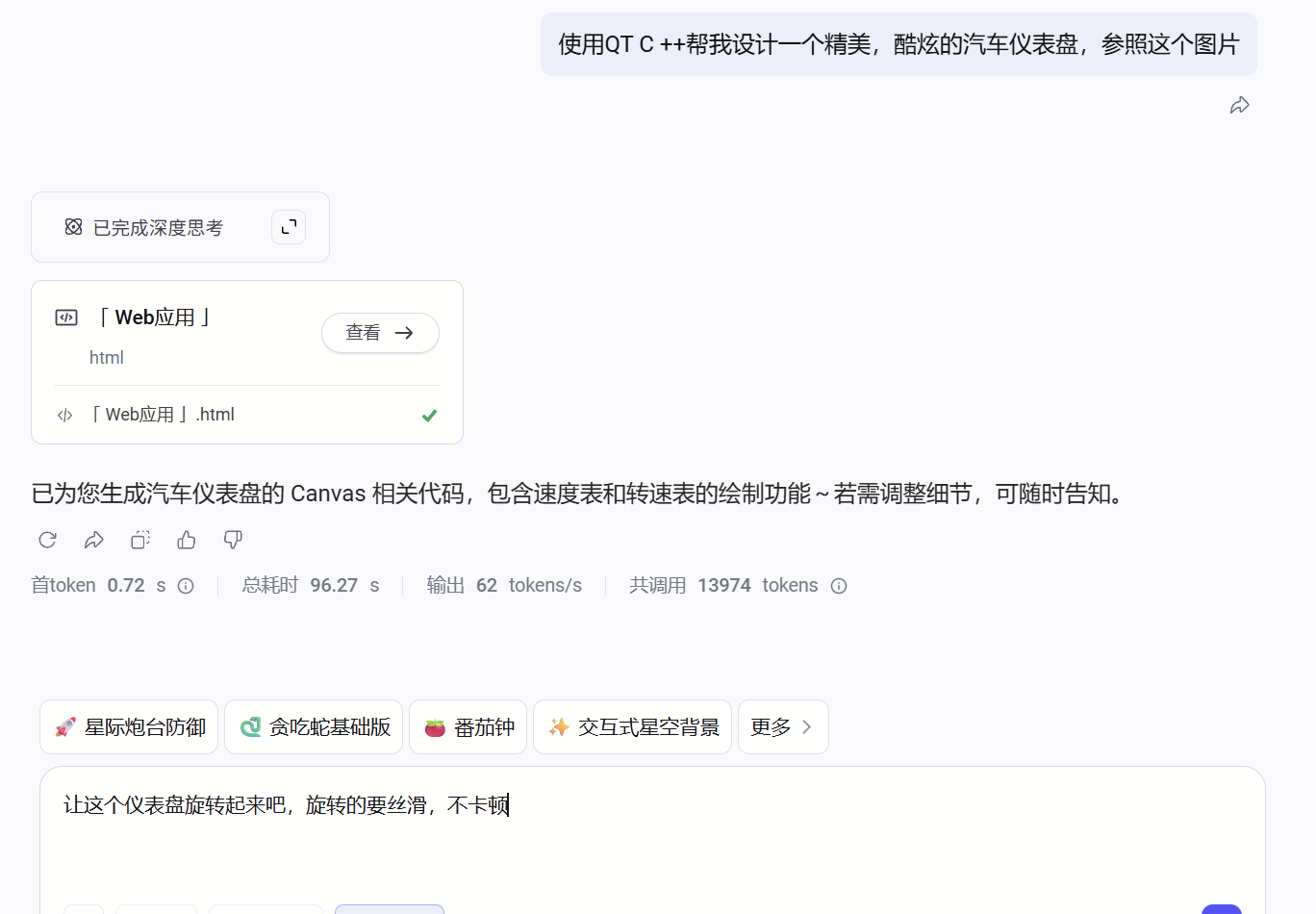Like the response with thumbs up
This screenshot has width=1316, height=914.
point(187,540)
